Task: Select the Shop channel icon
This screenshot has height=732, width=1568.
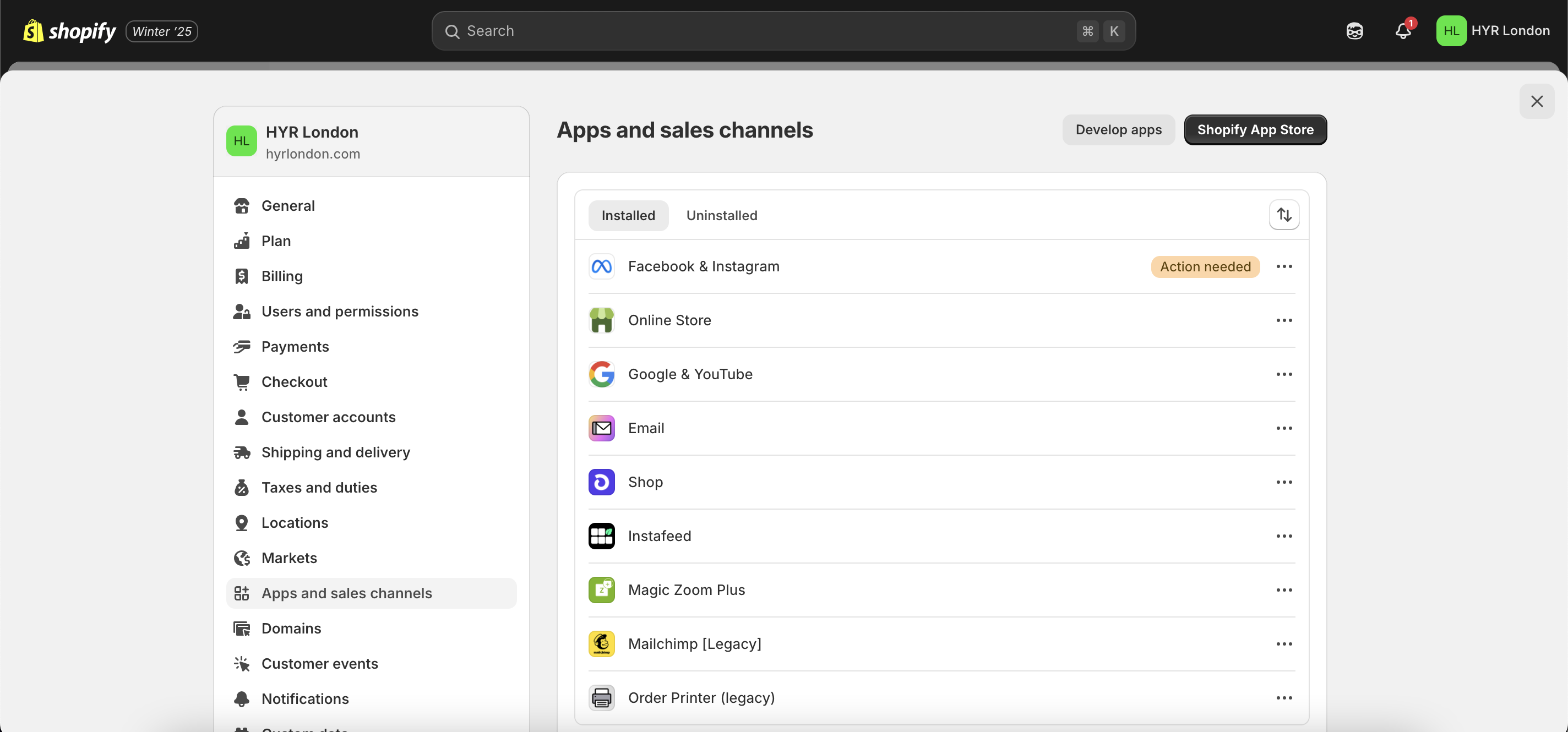Action: (x=601, y=482)
